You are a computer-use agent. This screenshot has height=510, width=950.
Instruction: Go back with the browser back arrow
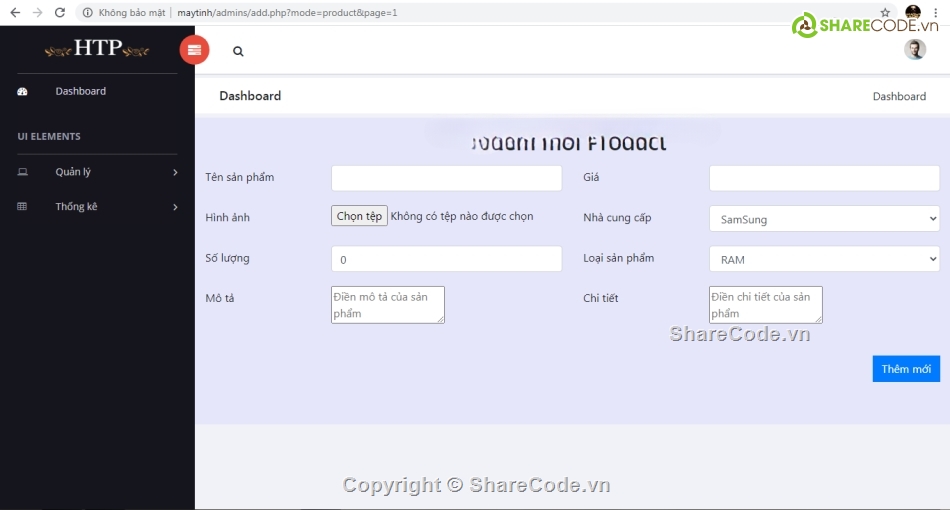click(15, 12)
